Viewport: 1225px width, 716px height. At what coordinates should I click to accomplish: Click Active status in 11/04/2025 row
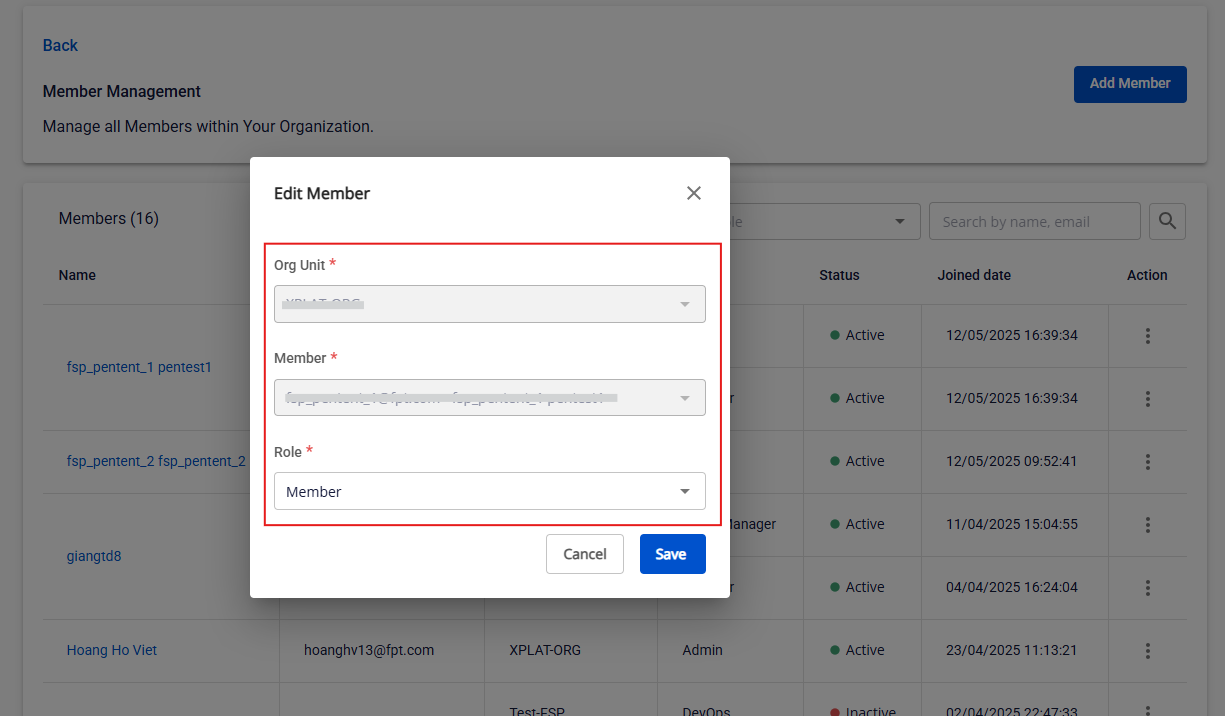(x=857, y=524)
